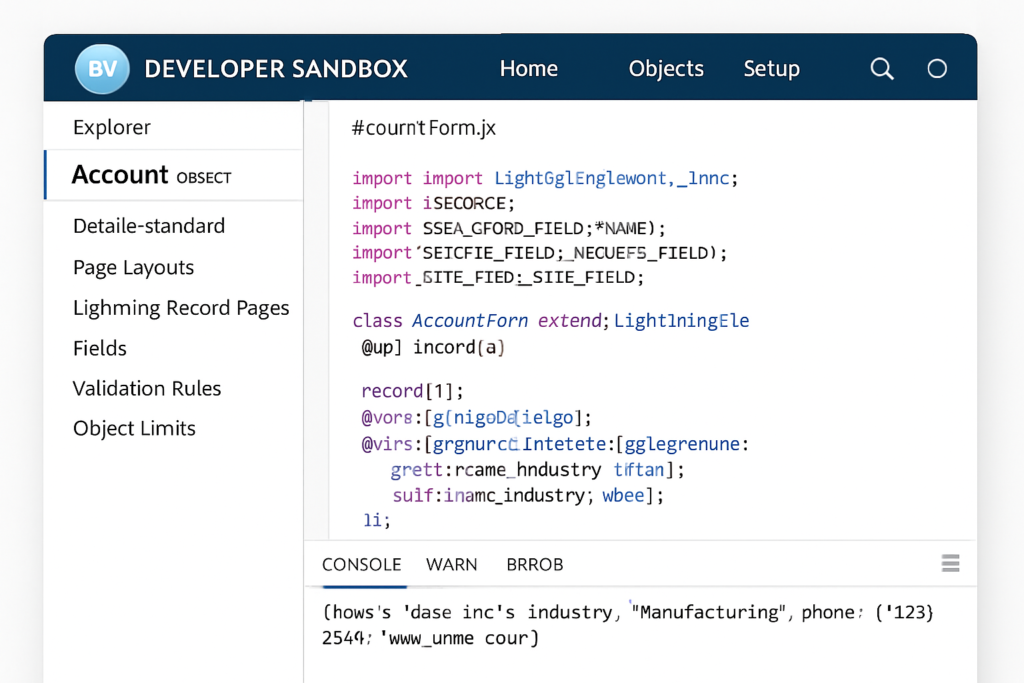Check Object Limits
The width and height of the screenshot is (1024, 683).
pos(134,428)
